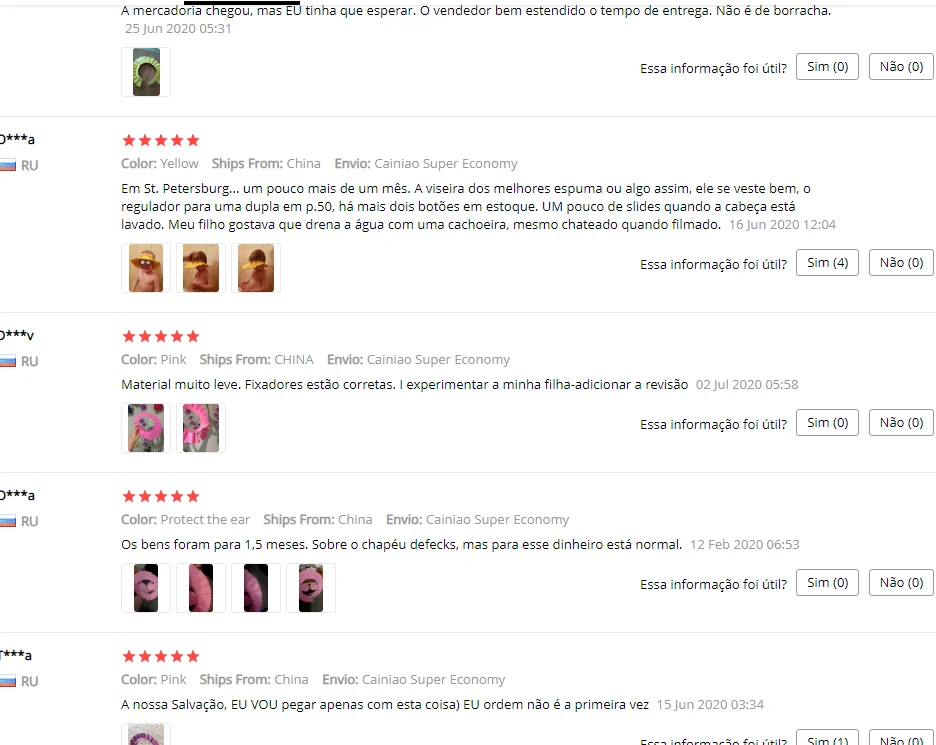Click the Russian flag icon beside D***v

click(x=8, y=361)
